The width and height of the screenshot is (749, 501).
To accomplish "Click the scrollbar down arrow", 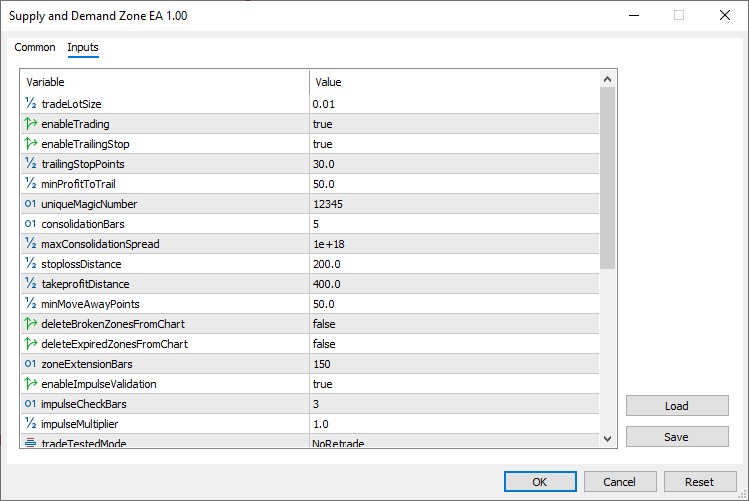I will coord(608,438).
